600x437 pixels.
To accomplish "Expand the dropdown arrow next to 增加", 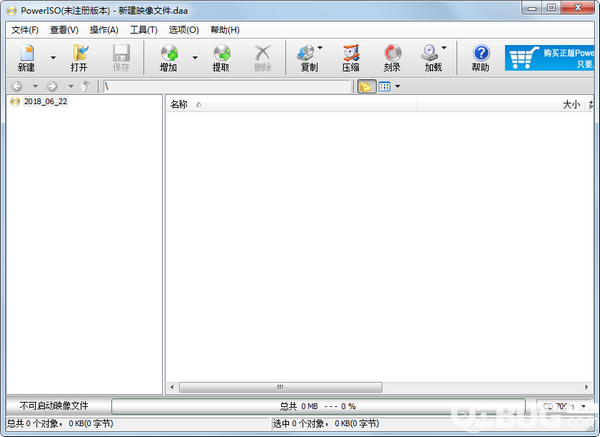I will pyautogui.click(x=195, y=58).
